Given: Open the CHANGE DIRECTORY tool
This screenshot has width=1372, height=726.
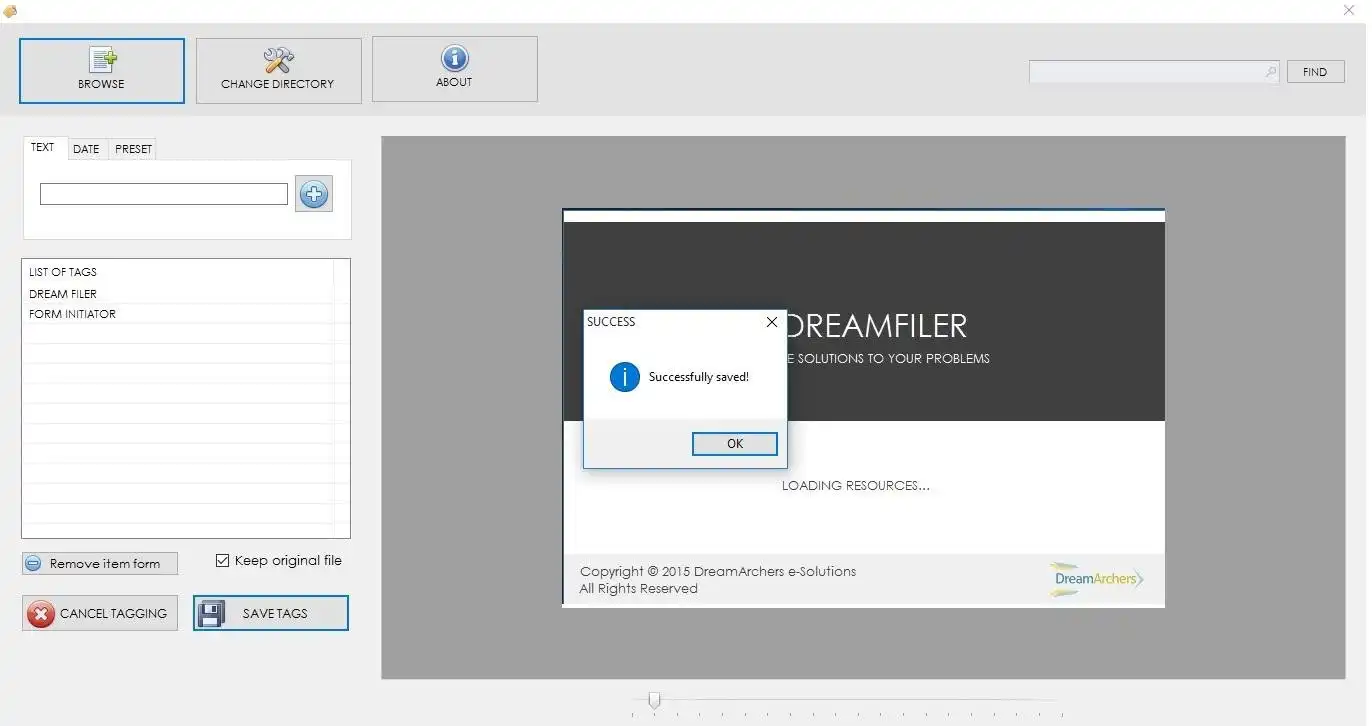Looking at the screenshot, I should coord(279,71).
